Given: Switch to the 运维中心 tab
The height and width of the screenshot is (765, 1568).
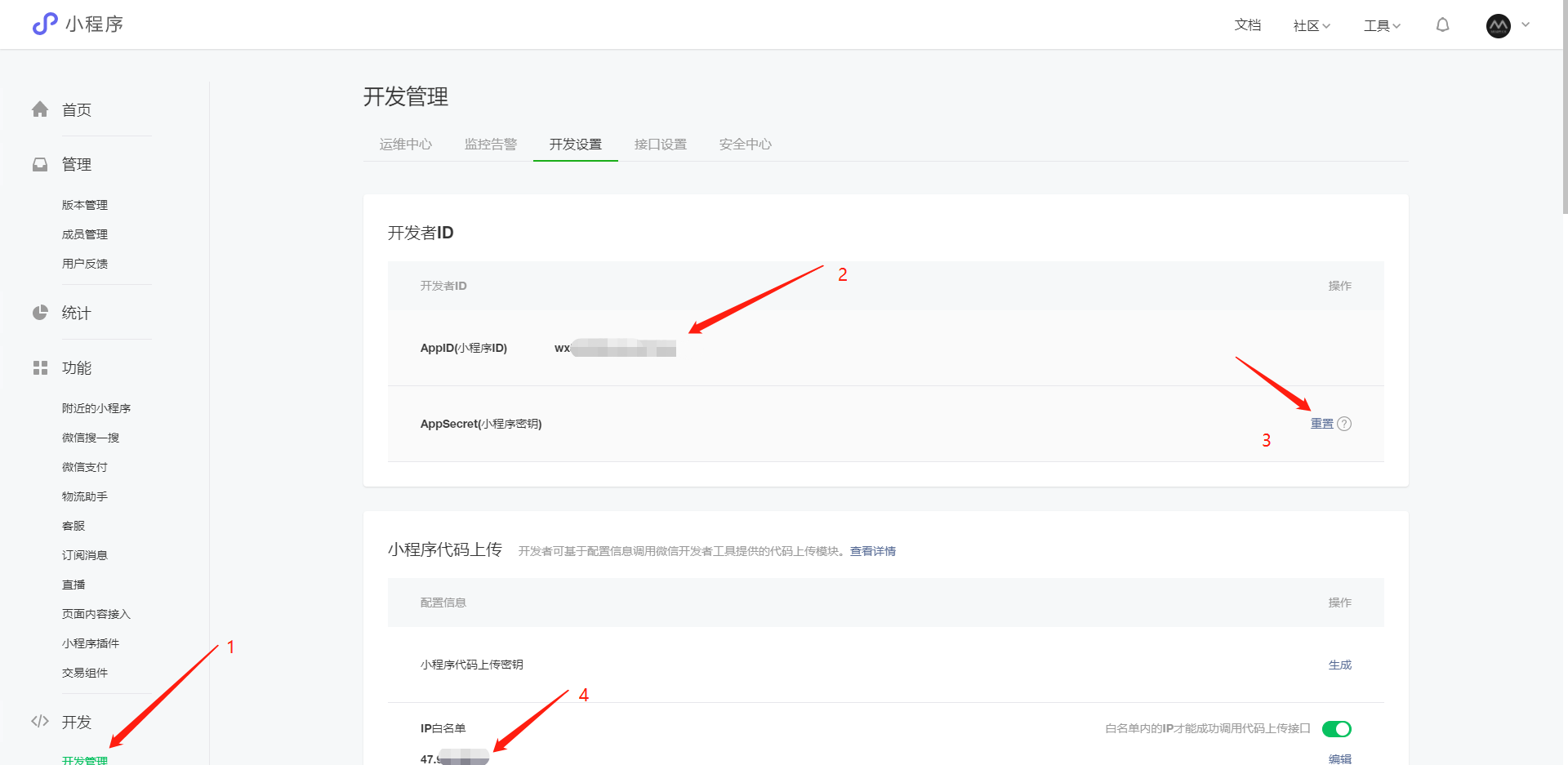Looking at the screenshot, I should coord(406,145).
